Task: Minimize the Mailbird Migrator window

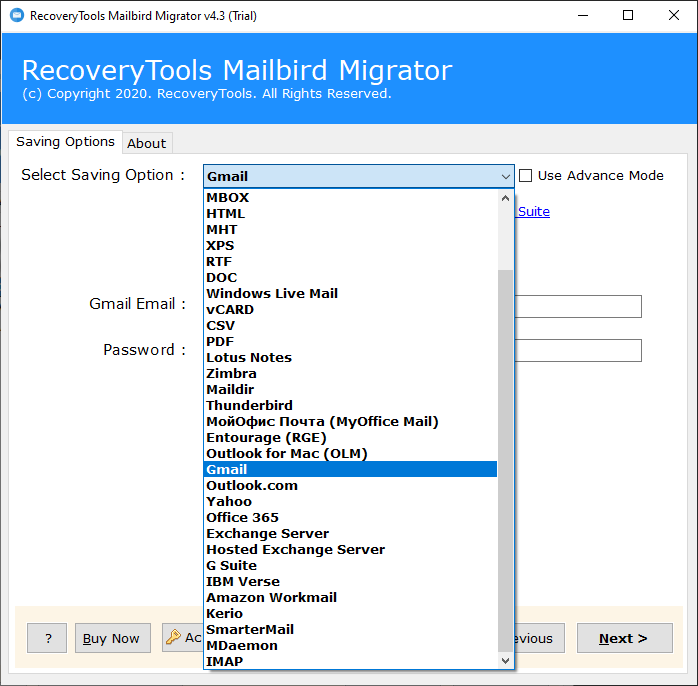Action: [583, 16]
